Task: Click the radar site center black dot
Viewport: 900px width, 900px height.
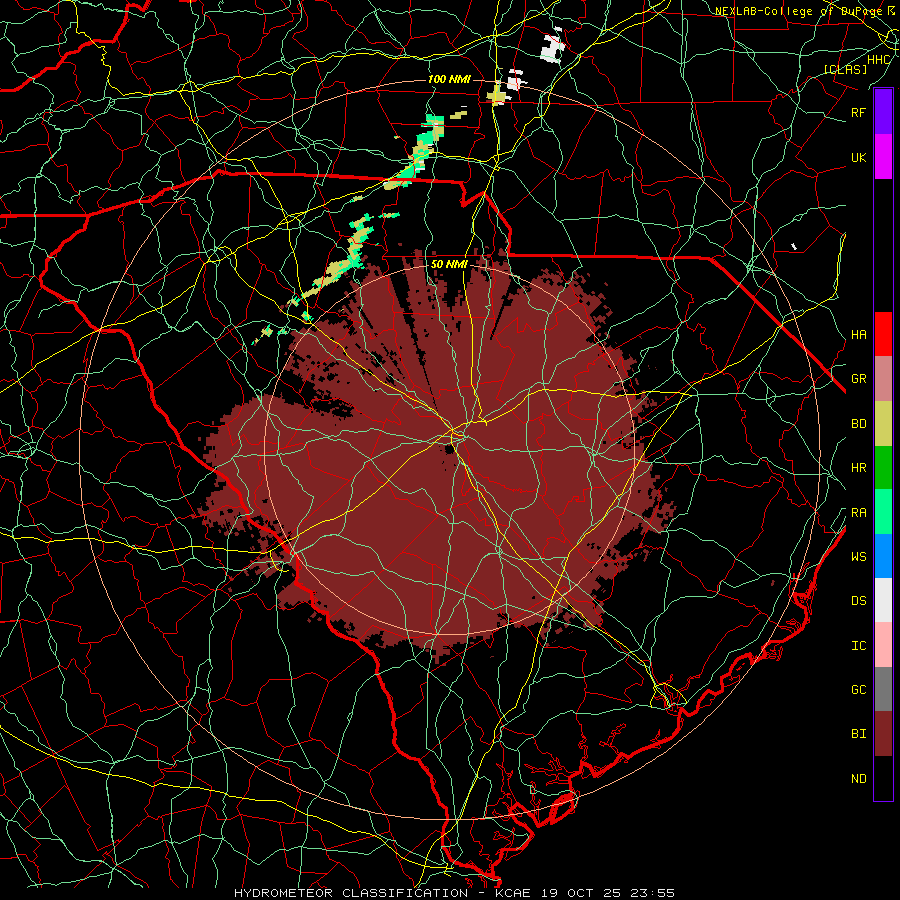Action: (448, 449)
